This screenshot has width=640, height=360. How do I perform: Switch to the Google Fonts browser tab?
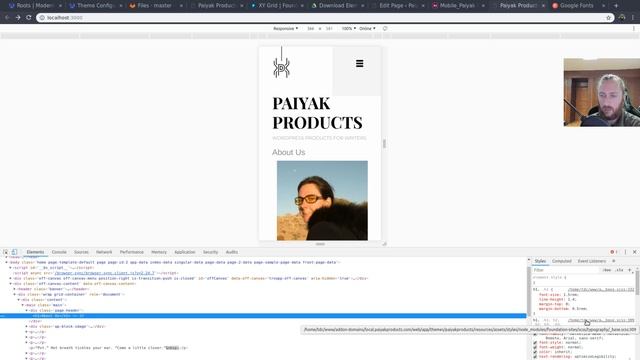[x=577, y=6]
